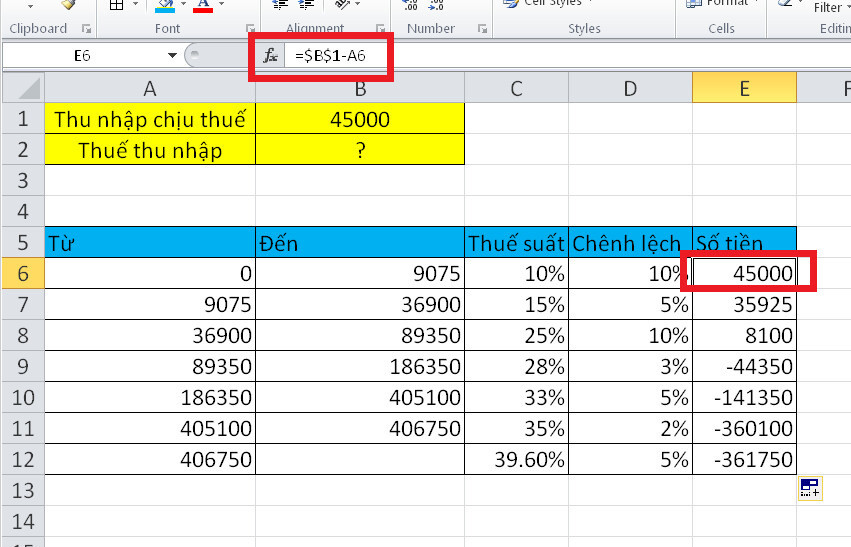Click Decrease Decimal in Number group
The width and height of the screenshot is (851, 547).
436,5
